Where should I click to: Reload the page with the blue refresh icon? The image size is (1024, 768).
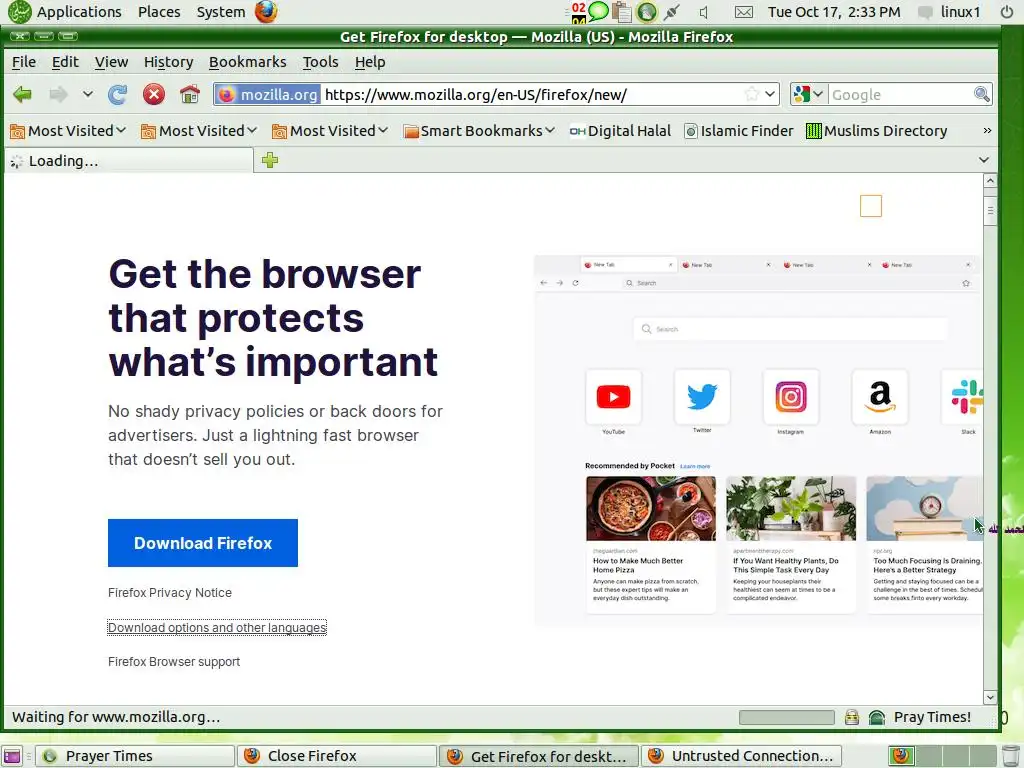coord(118,95)
